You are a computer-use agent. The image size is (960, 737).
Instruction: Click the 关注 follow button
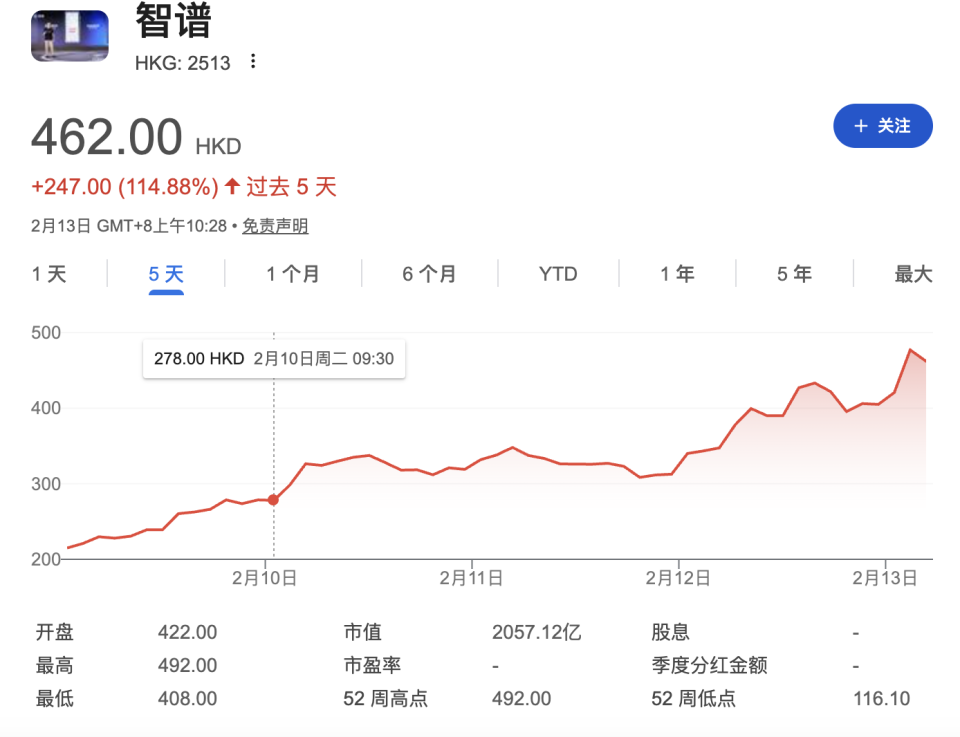(883, 126)
